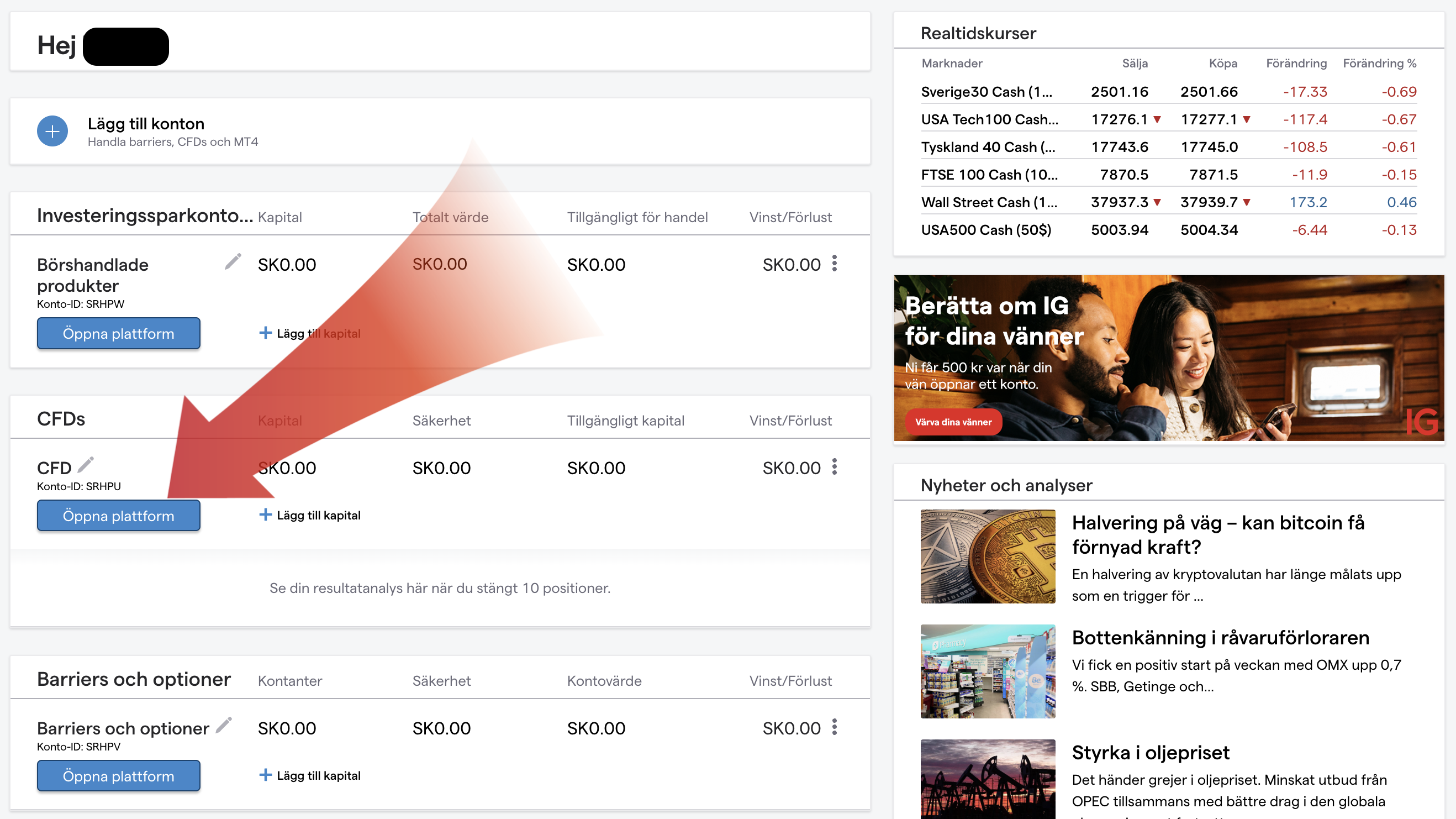Click the pencil icon next to CFD
Screen dimensions: 1456x819
point(86,465)
